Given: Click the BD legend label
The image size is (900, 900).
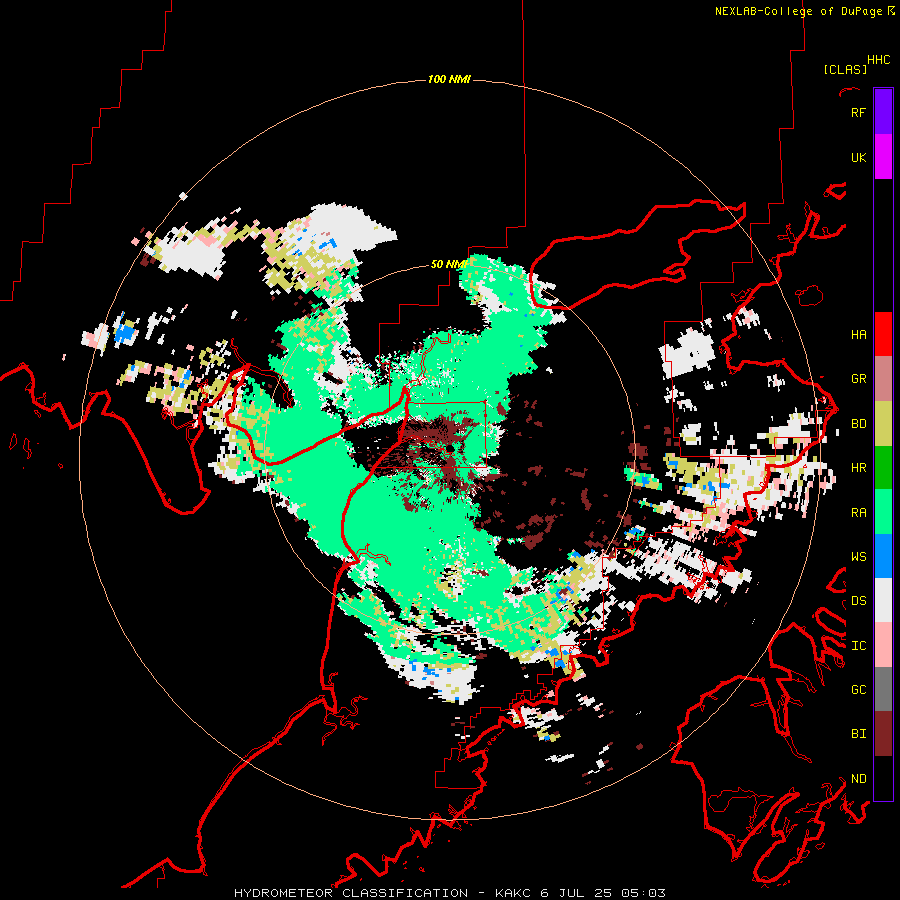Looking at the screenshot, I should [x=858, y=424].
